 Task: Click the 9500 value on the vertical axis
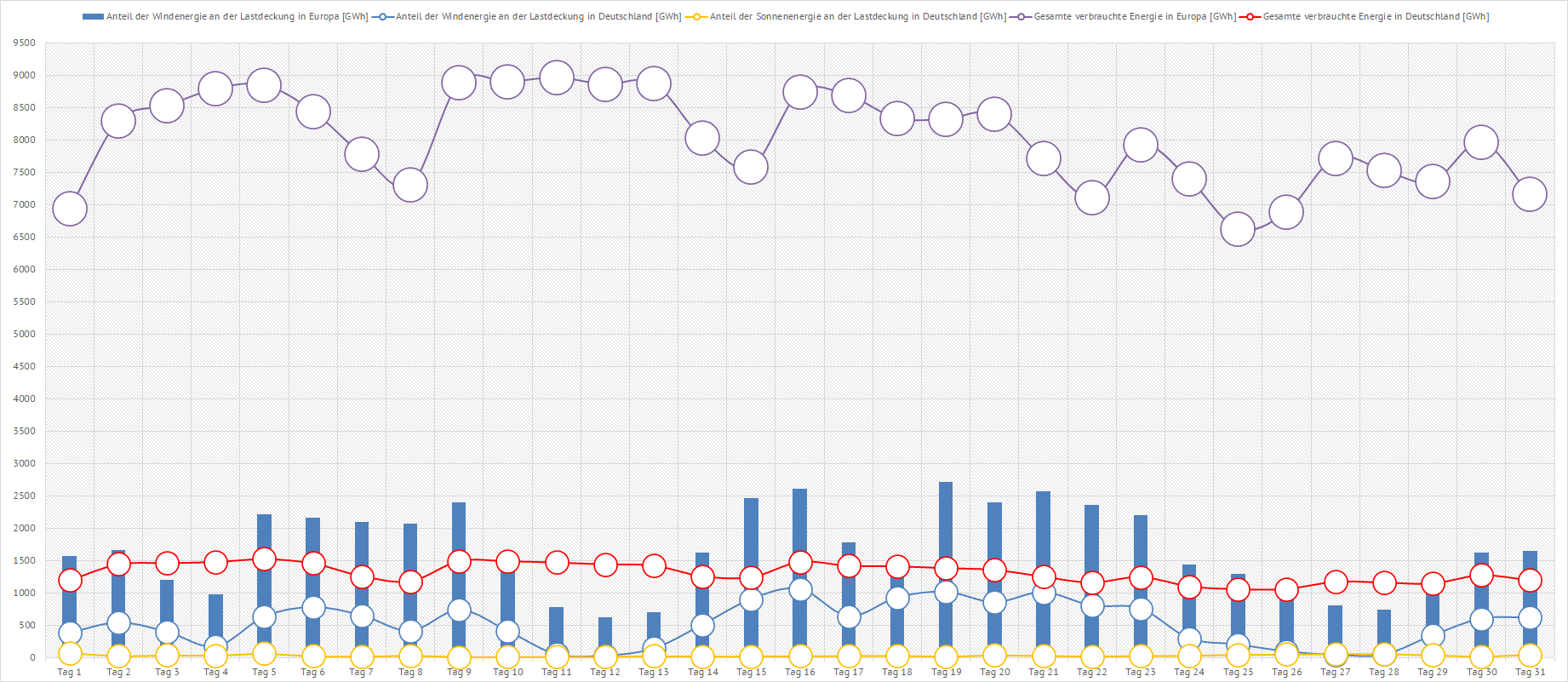click(25, 43)
